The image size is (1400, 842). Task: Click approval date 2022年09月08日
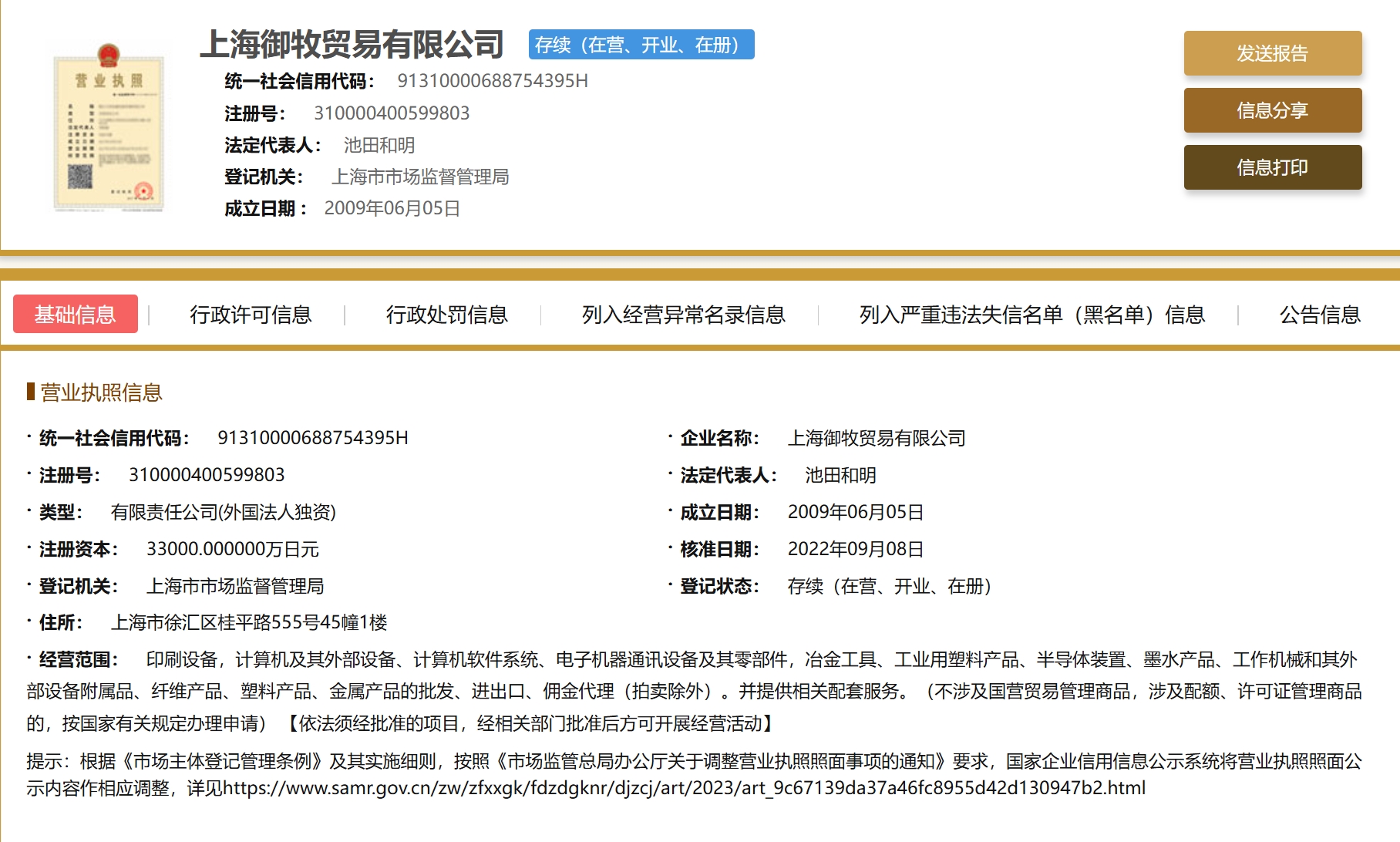click(856, 549)
